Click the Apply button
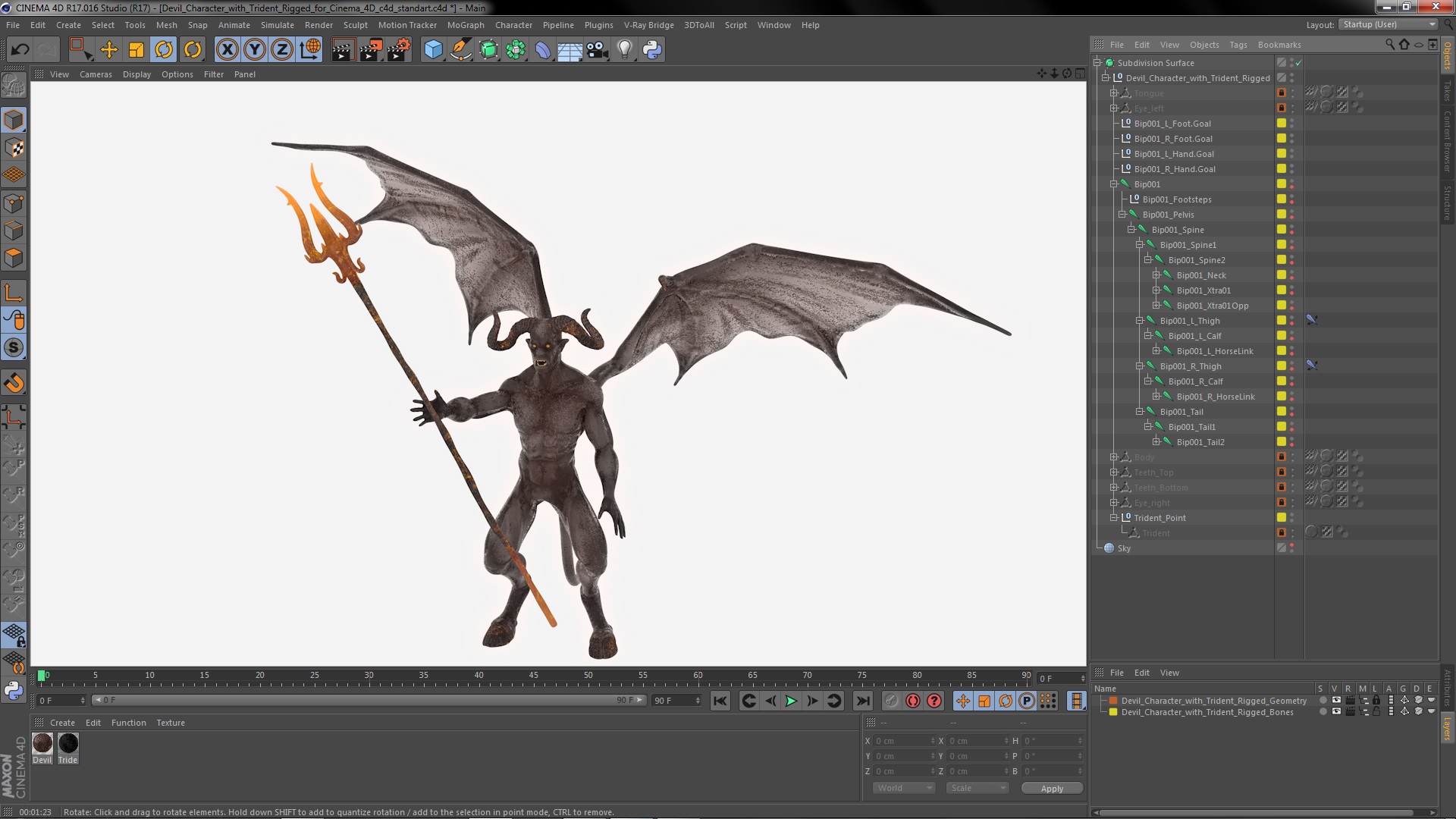 click(1052, 789)
